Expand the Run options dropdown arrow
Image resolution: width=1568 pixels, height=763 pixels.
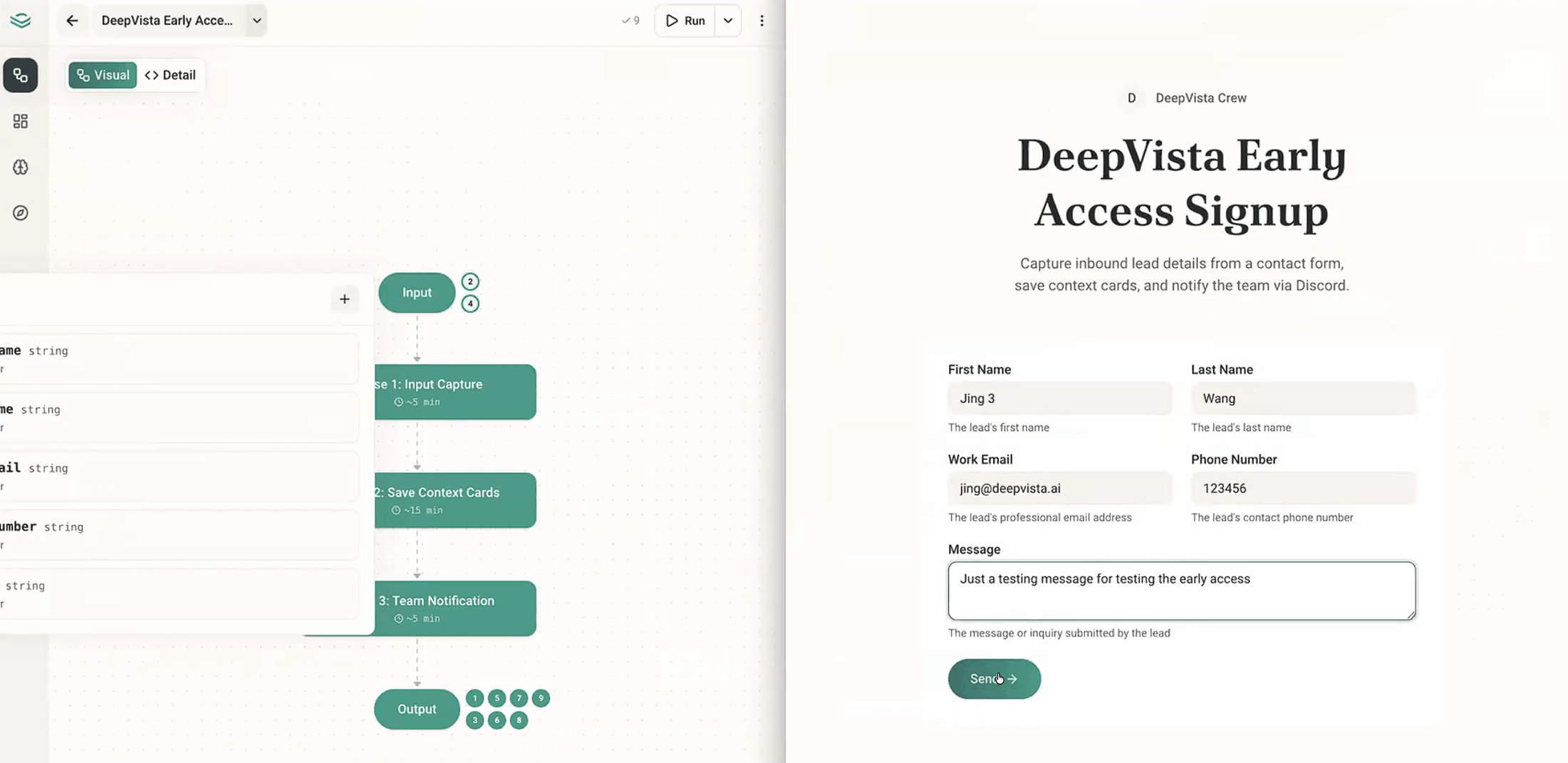[728, 21]
